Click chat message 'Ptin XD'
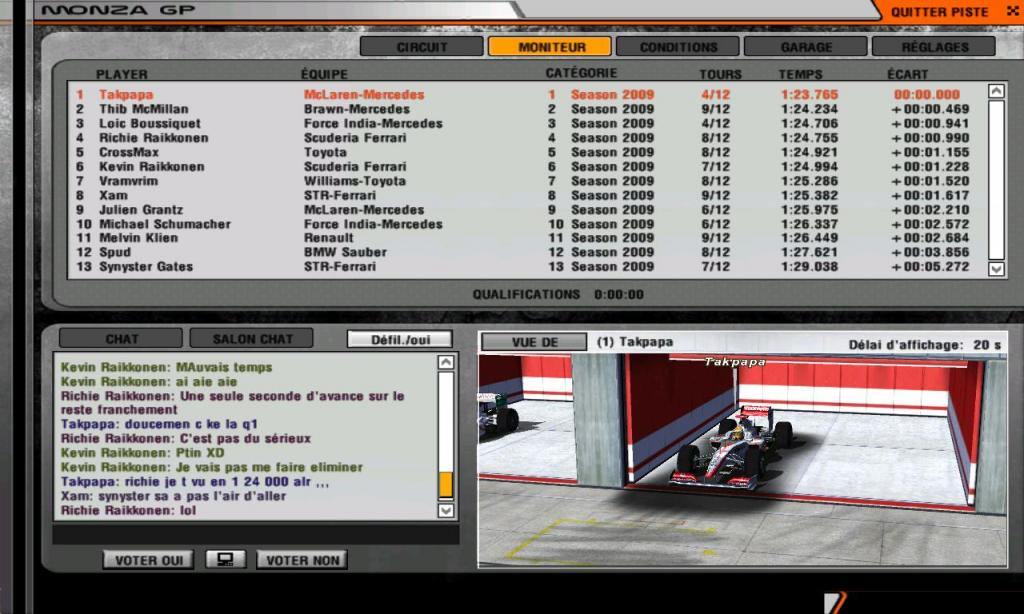1024x614 pixels. [142, 453]
